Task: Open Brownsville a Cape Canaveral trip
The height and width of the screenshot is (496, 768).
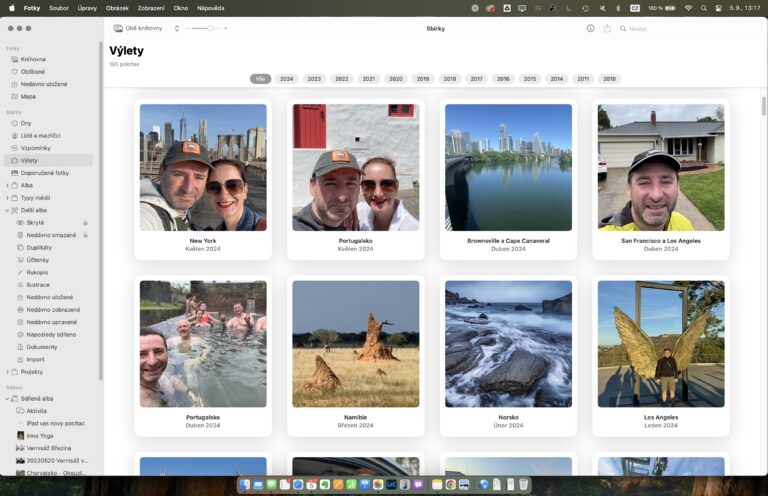Action: (508, 167)
